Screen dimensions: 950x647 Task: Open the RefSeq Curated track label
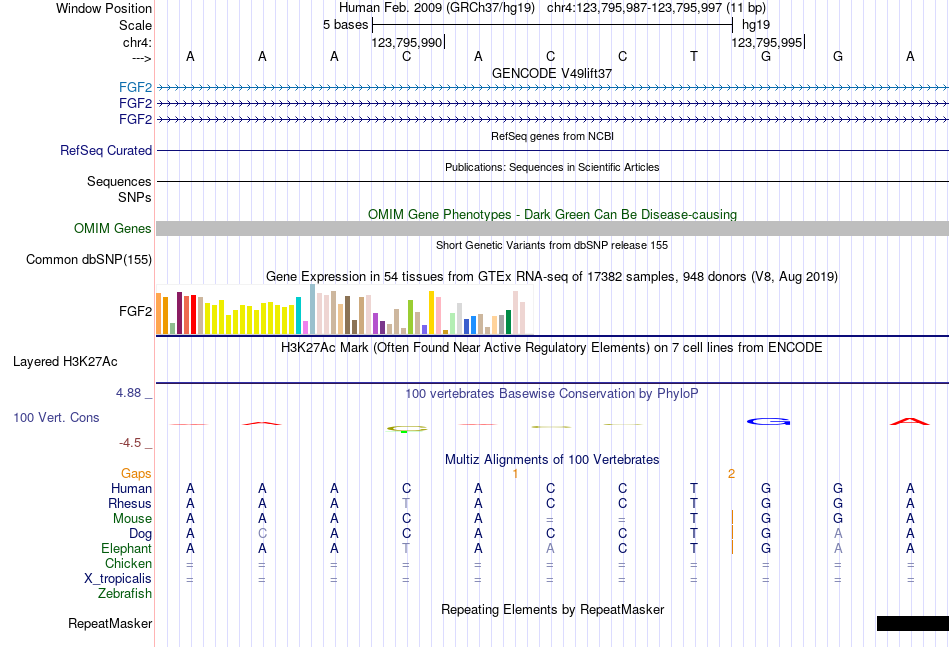tap(106, 150)
